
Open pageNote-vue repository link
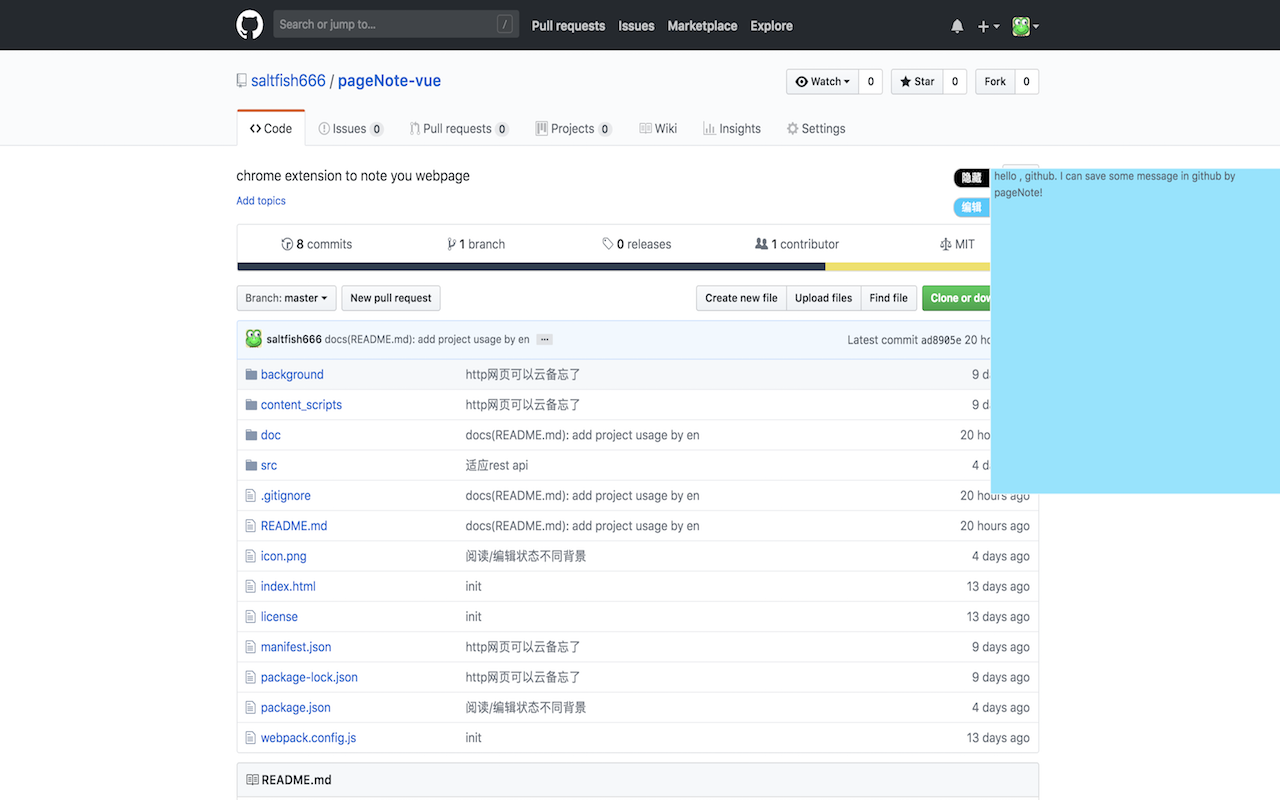(x=389, y=81)
